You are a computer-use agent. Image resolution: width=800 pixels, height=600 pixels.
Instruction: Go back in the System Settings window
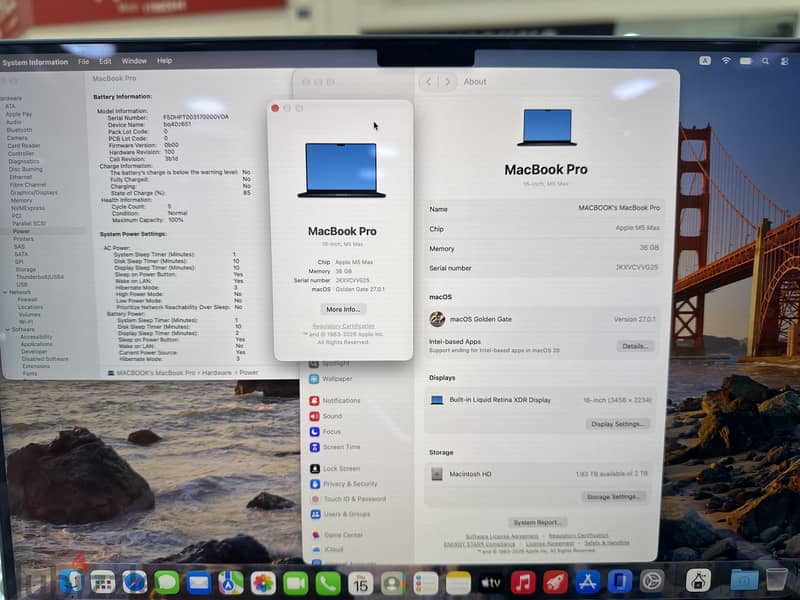(x=429, y=82)
